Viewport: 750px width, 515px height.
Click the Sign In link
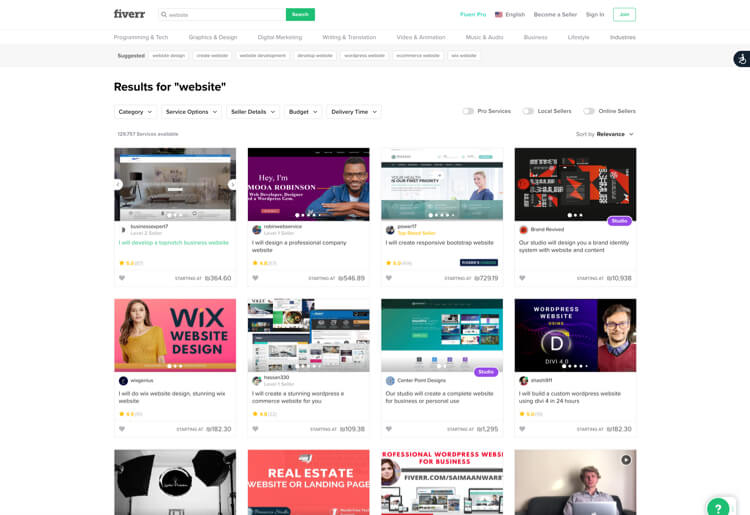595,15
